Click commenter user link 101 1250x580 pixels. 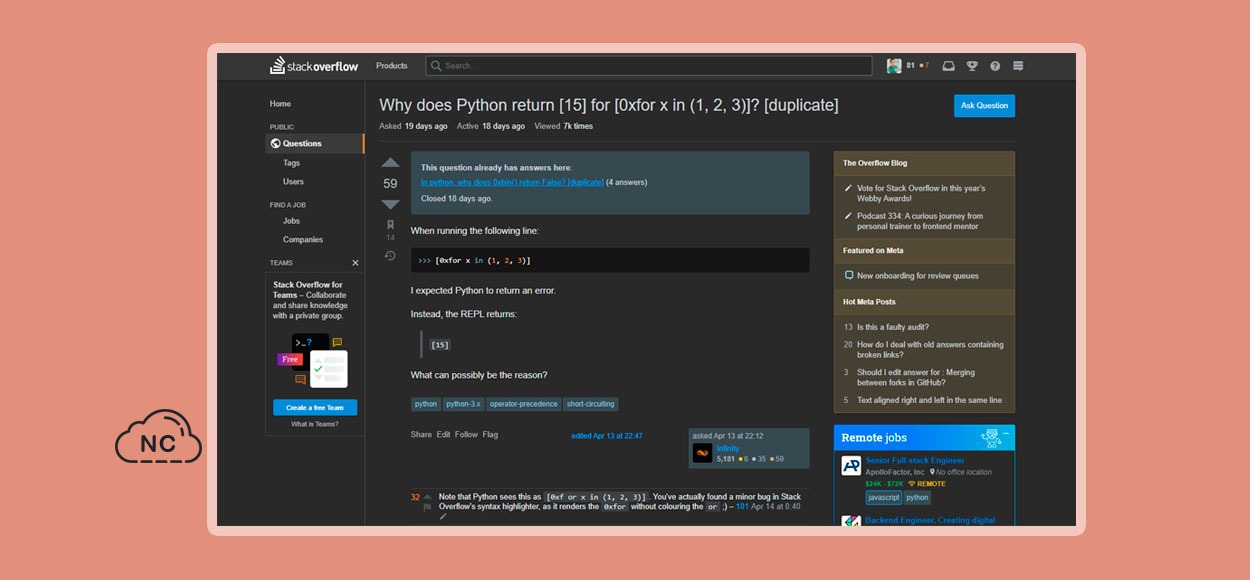click(x=742, y=507)
